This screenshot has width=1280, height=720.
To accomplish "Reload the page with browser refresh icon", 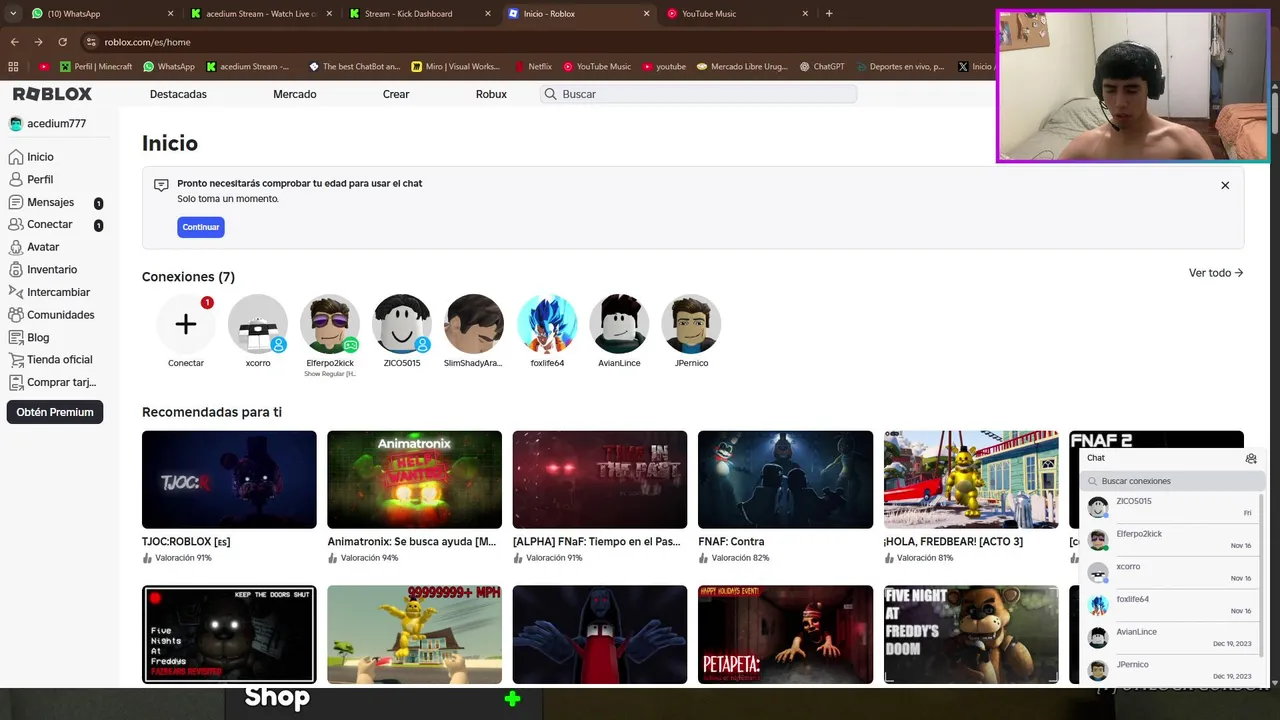I will tap(62, 42).
